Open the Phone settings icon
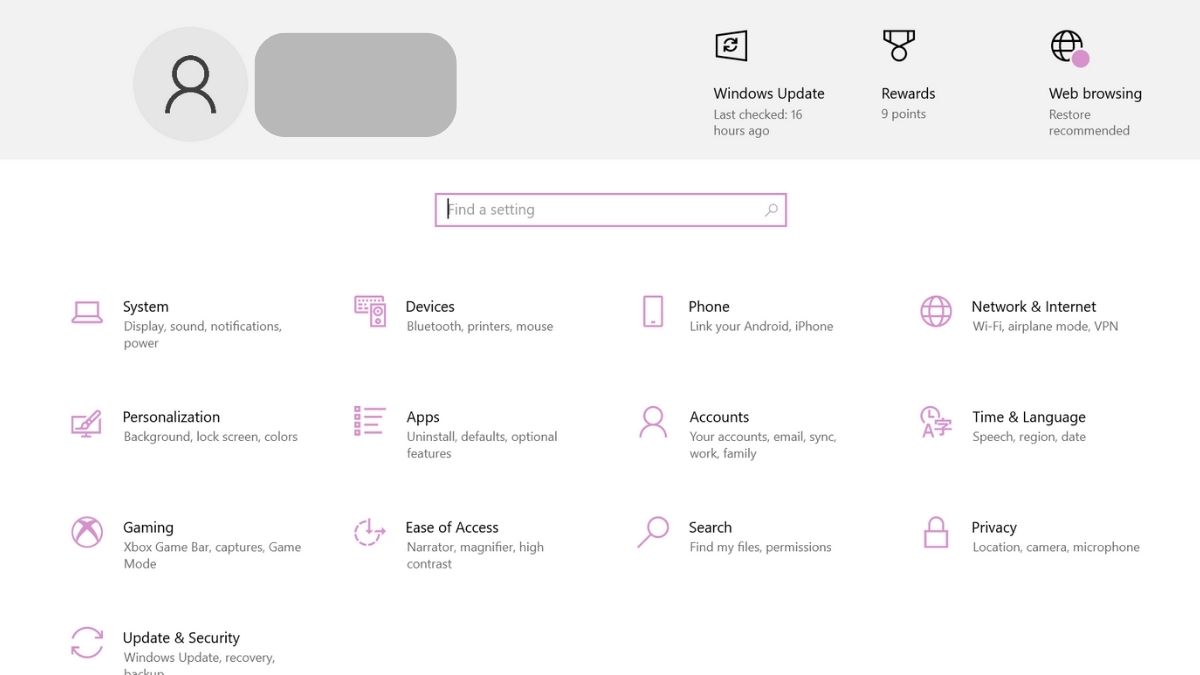Screen dimensions: 1200x675 click(x=653, y=311)
